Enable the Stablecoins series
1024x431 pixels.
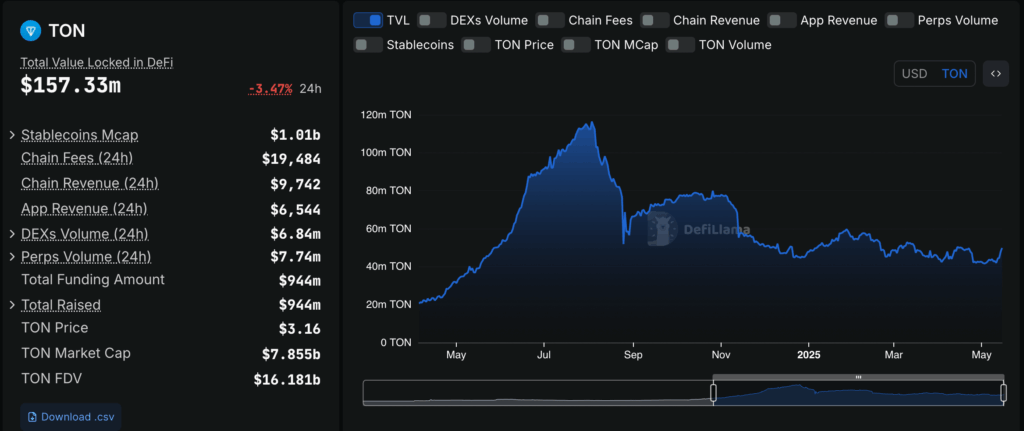coord(368,45)
